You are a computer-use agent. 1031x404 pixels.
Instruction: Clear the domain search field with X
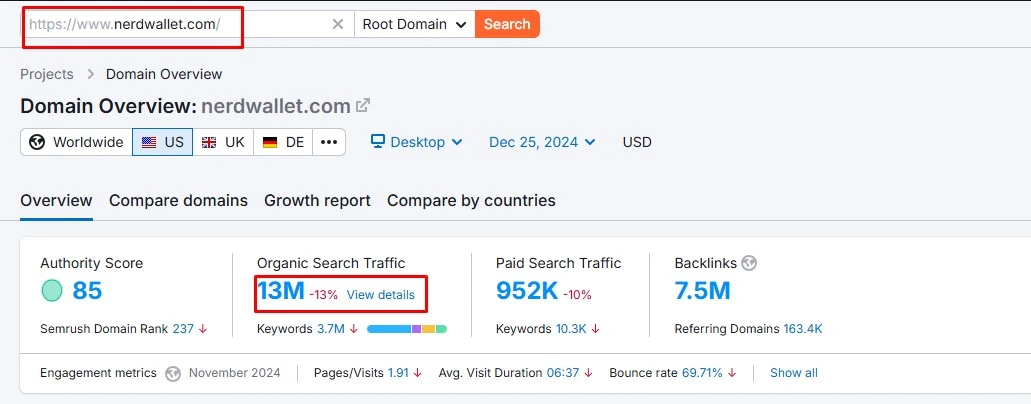click(337, 24)
